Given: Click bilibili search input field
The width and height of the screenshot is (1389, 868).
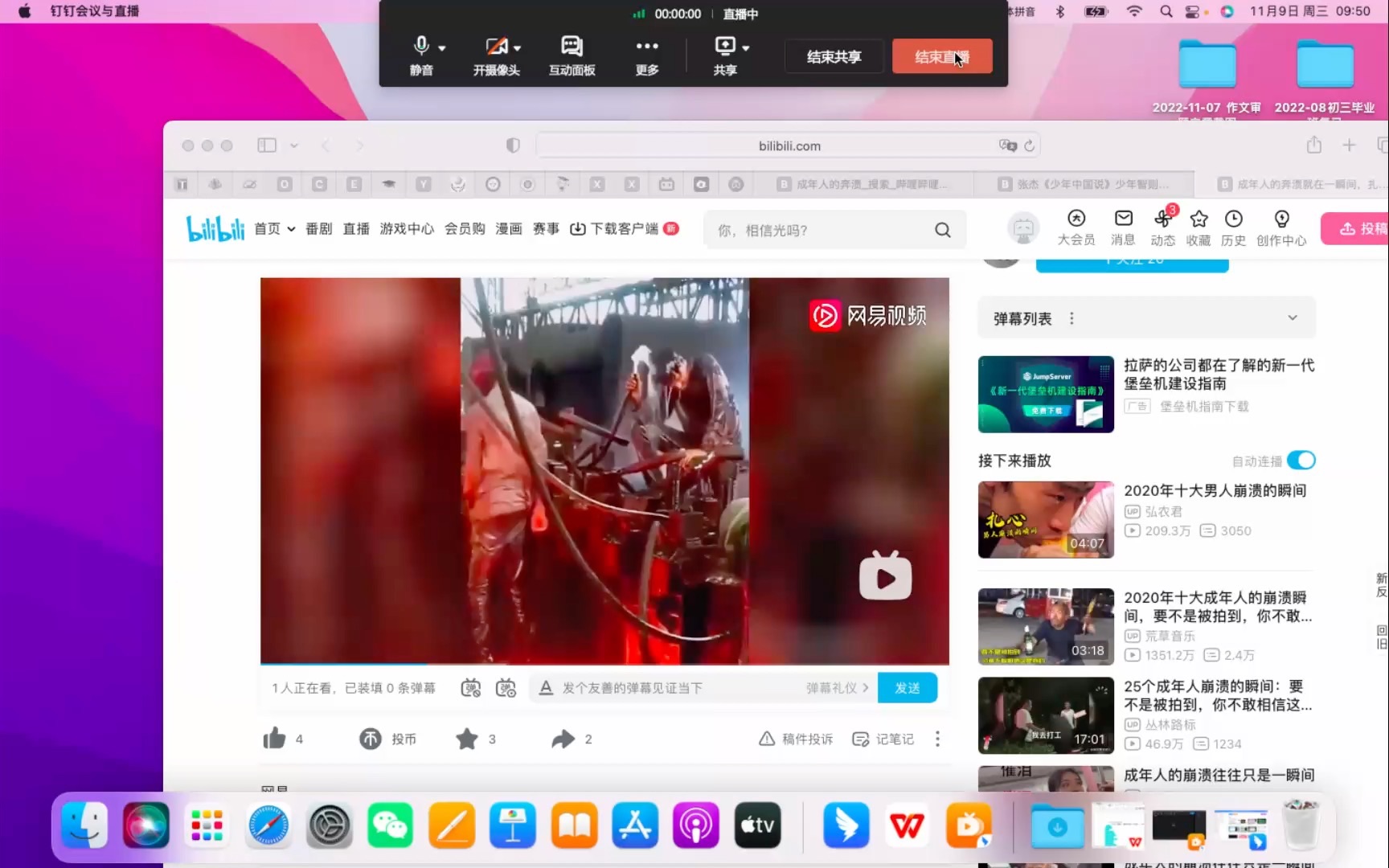Looking at the screenshot, I should point(820,230).
